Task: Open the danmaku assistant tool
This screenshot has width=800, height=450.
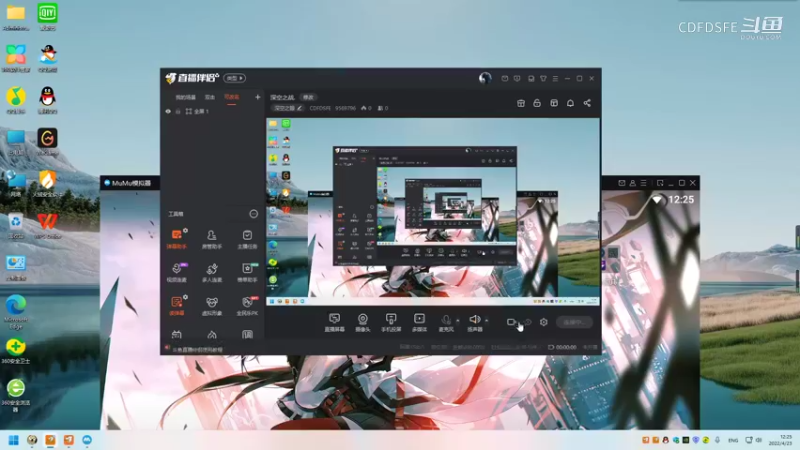Action: (x=177, y=238)
